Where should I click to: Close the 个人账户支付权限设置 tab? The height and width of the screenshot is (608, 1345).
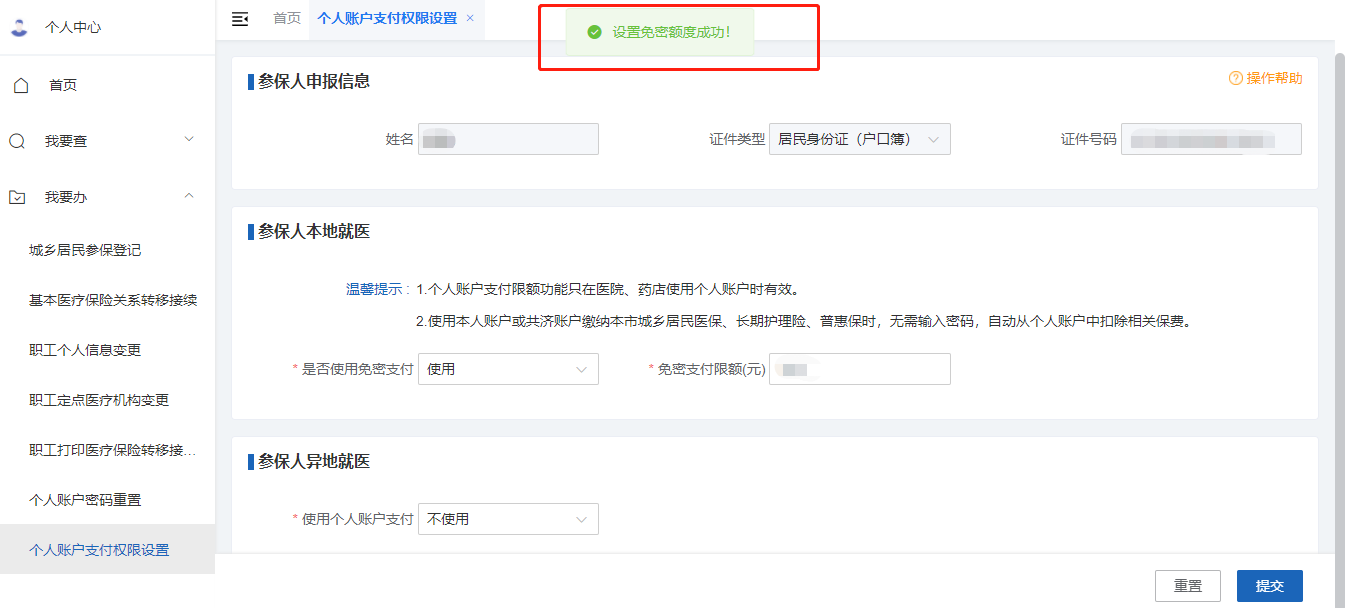point(469,17)
